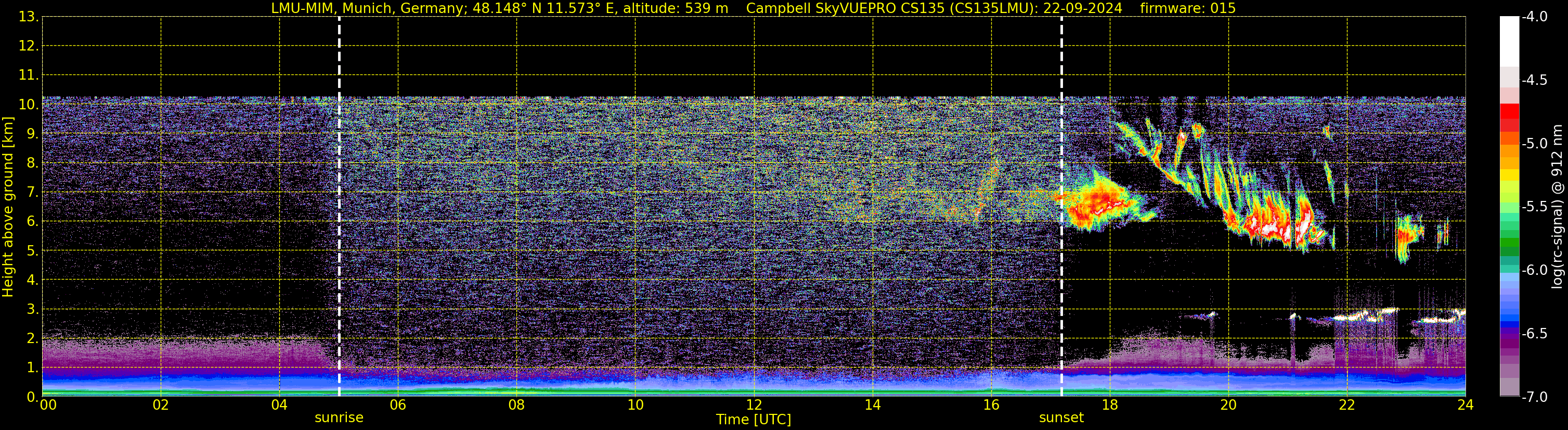Click the white segment of the colorbar
1568x430 pixels.
pyautogui.click(x=1510, y=42)
